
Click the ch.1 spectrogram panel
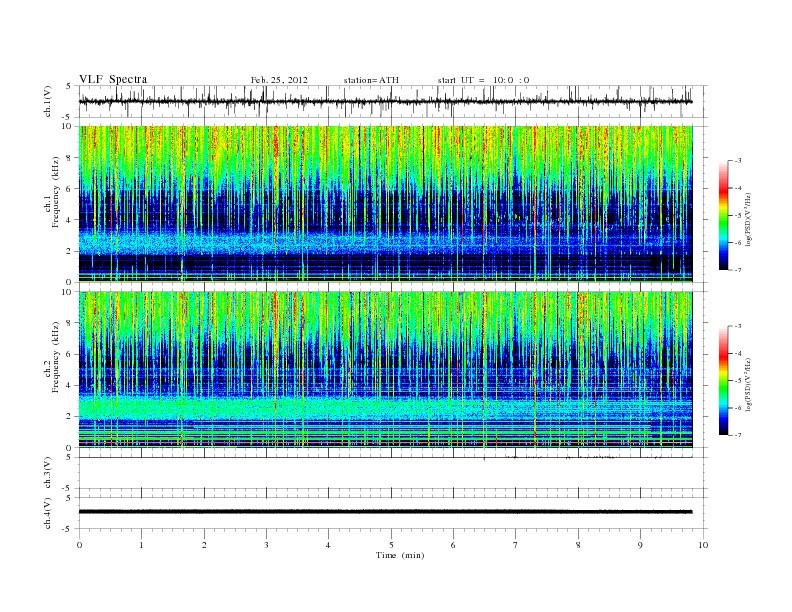tap(385, 204)
